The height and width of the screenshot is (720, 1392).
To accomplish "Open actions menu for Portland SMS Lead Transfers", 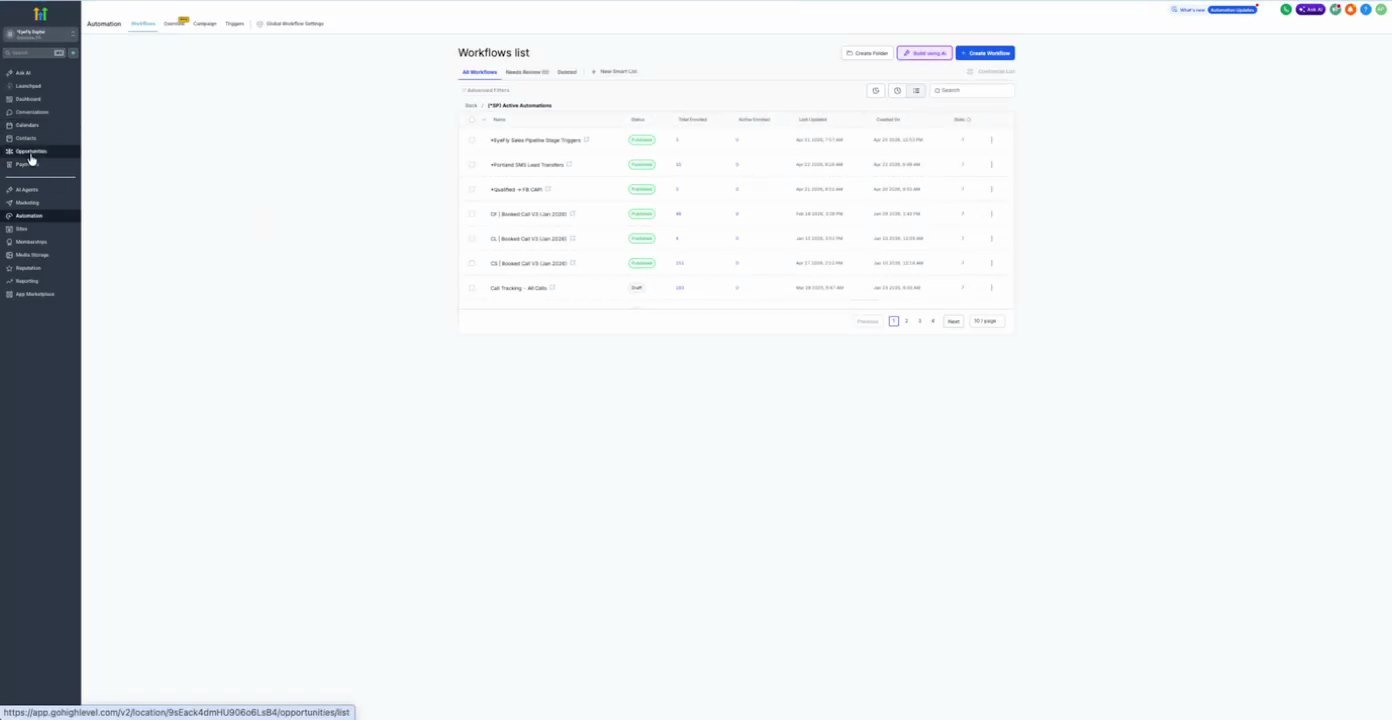I will click(x=992, y=165).
